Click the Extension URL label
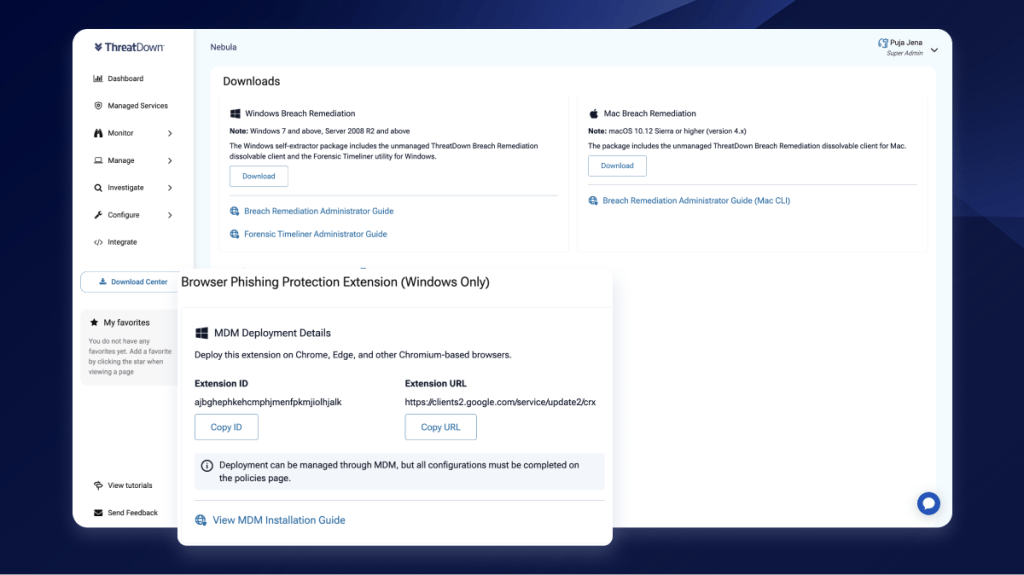Viewport: 1024px width, 575px height. pos(436,384)
